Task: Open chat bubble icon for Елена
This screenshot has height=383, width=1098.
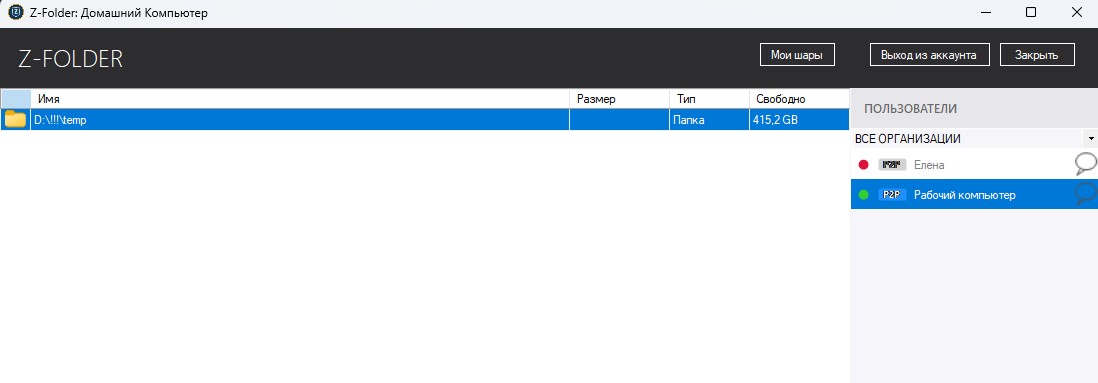Action: click(x=1085, y=165)
